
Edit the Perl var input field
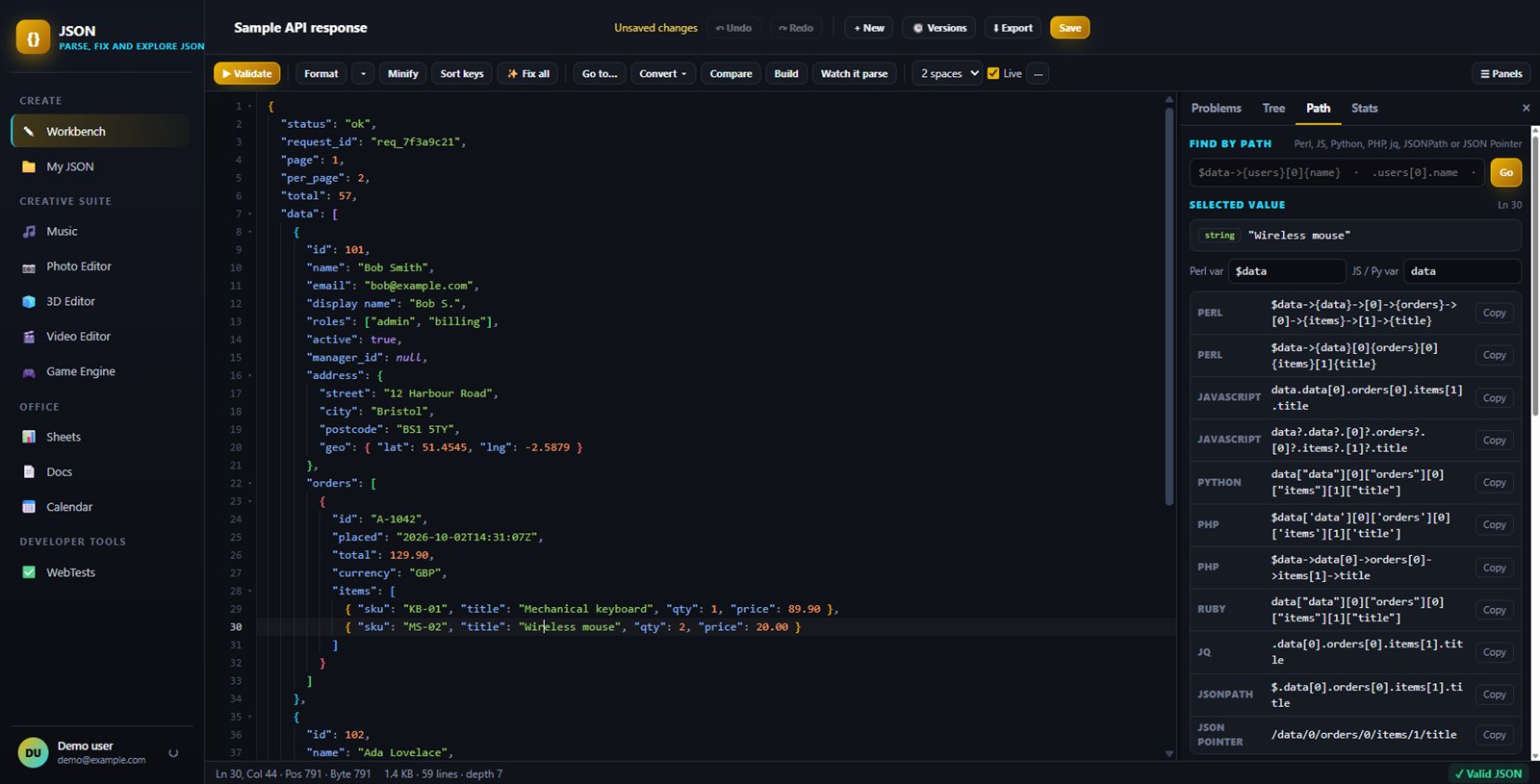coord(1287,271)
